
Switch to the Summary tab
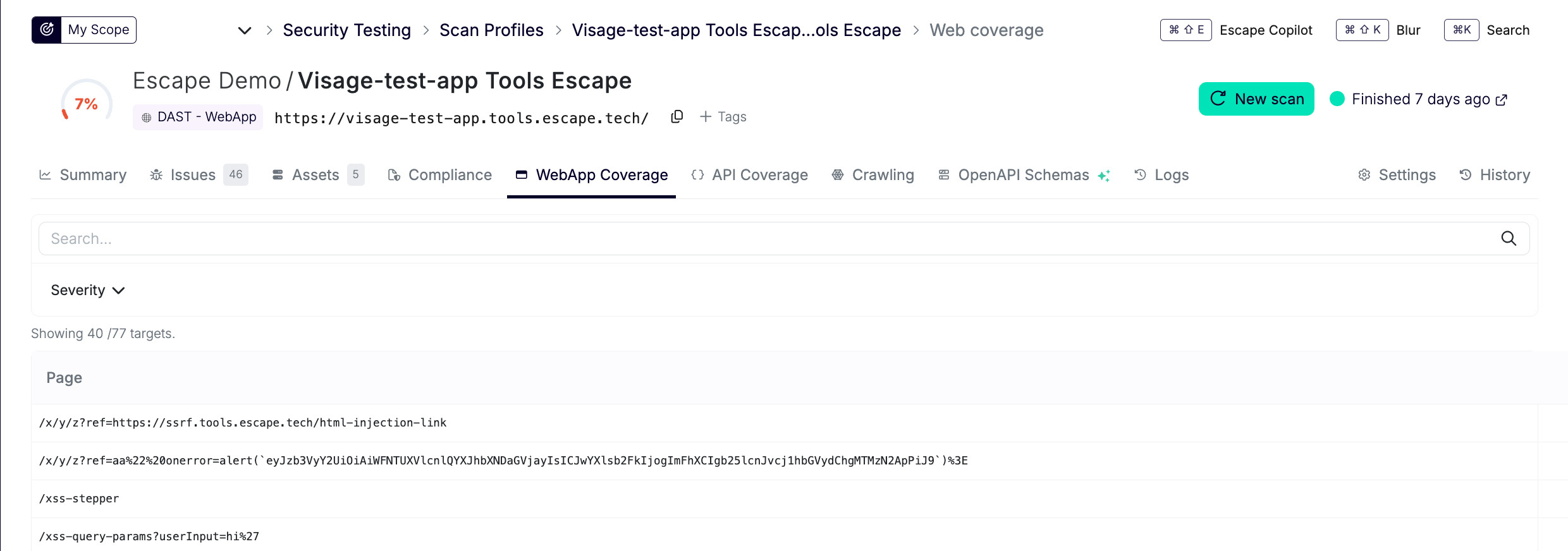83,175
